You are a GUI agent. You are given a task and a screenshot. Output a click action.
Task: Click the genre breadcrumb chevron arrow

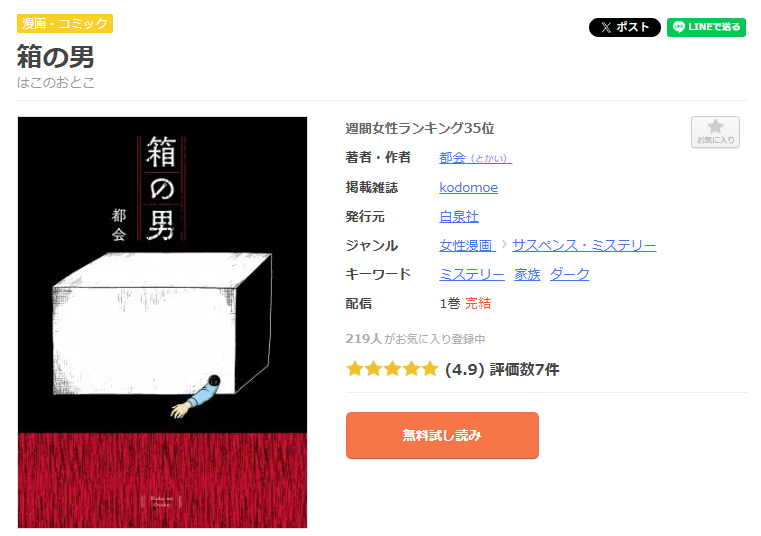(x=504, y=244)
